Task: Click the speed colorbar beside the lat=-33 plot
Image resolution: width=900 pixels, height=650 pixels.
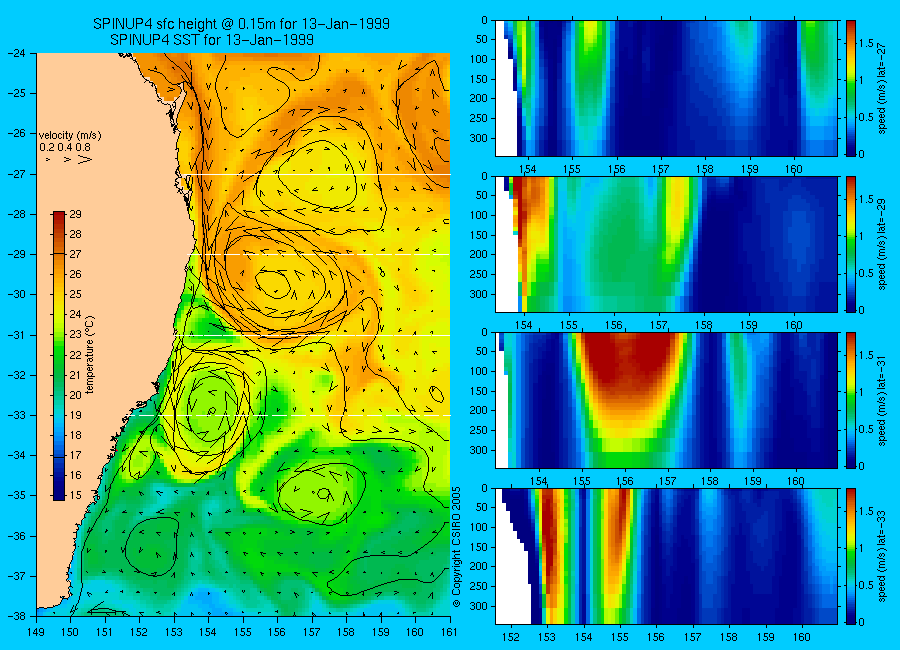Action: 850,556
